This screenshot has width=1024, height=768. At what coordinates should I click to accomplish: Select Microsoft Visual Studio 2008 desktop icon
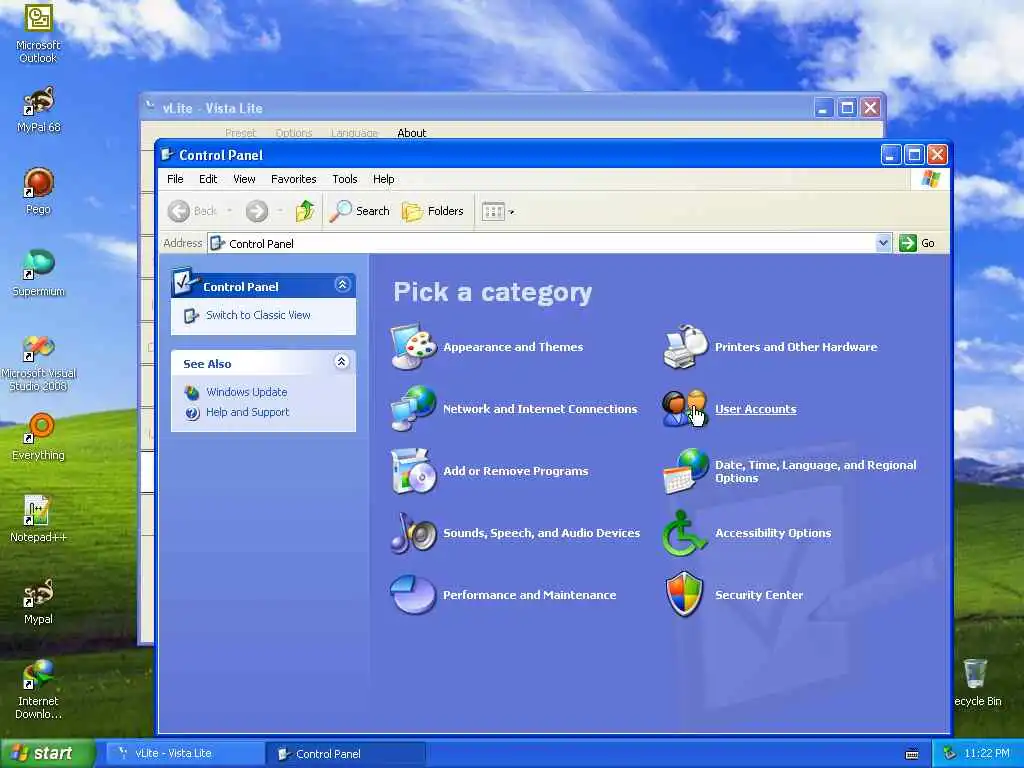tap(38, 362)
